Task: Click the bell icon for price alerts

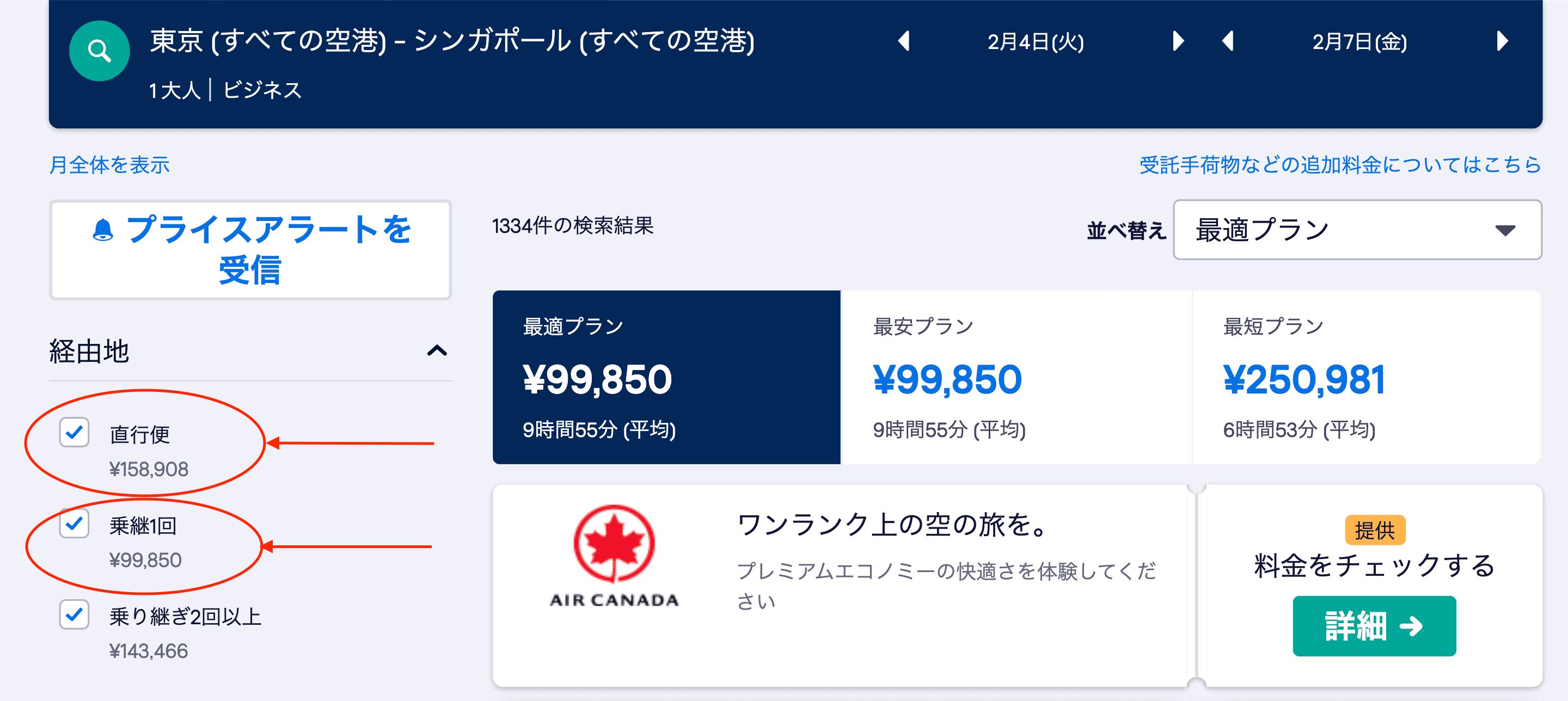Action: click(x=103, y=230)
